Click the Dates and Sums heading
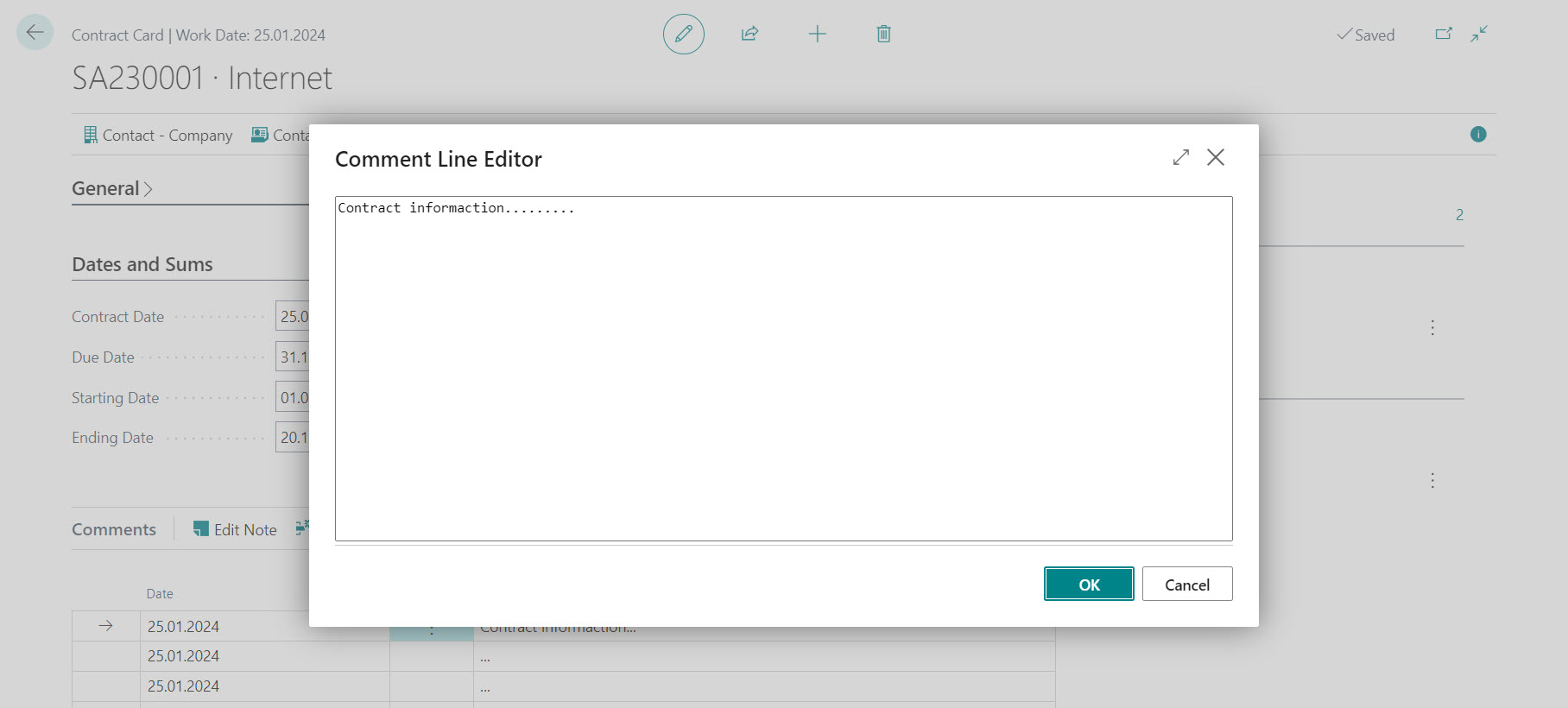This screenshot has height=708, width=1568. (x=142, y=264)
